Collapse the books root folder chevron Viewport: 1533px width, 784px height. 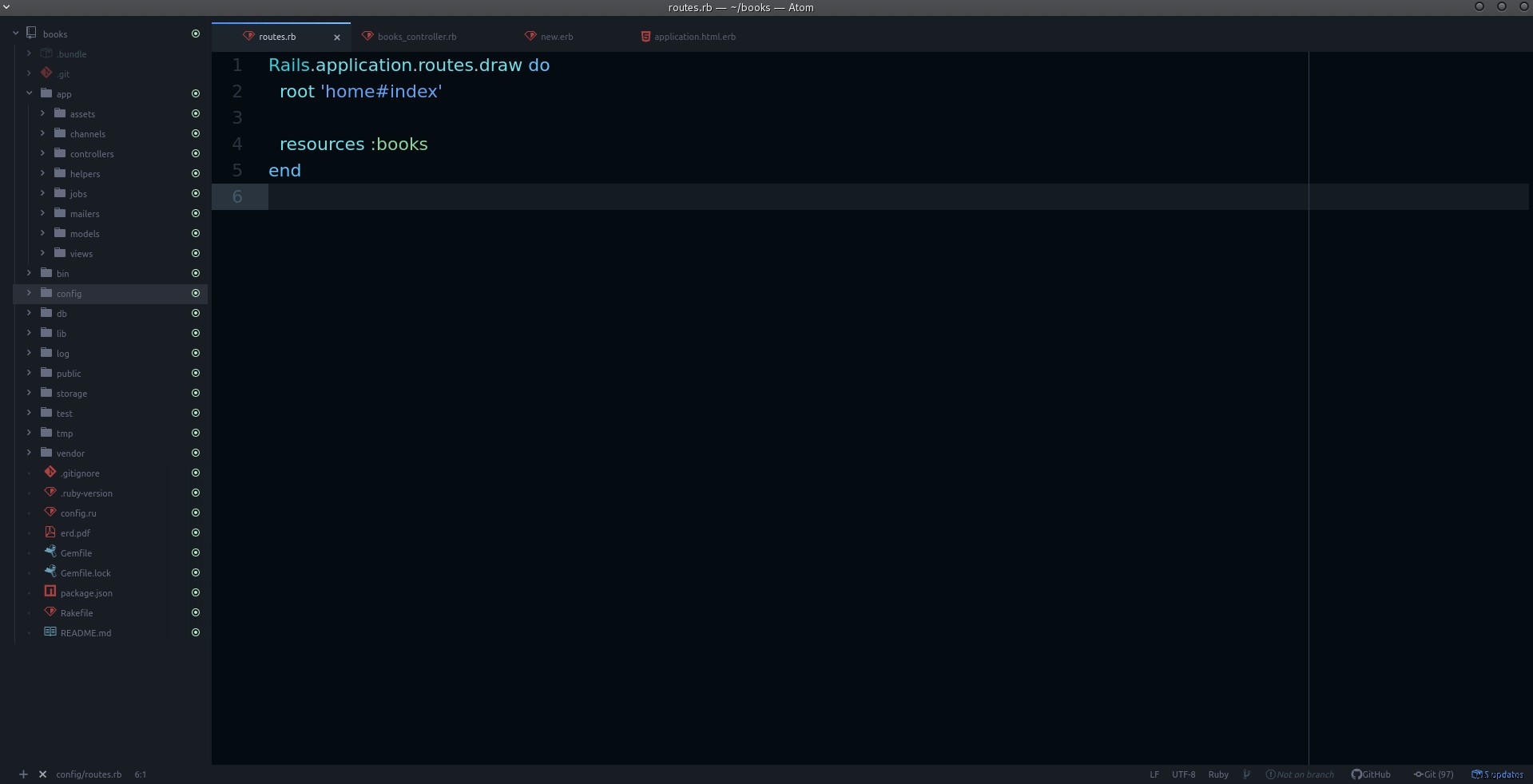click(x=15, y=34)
